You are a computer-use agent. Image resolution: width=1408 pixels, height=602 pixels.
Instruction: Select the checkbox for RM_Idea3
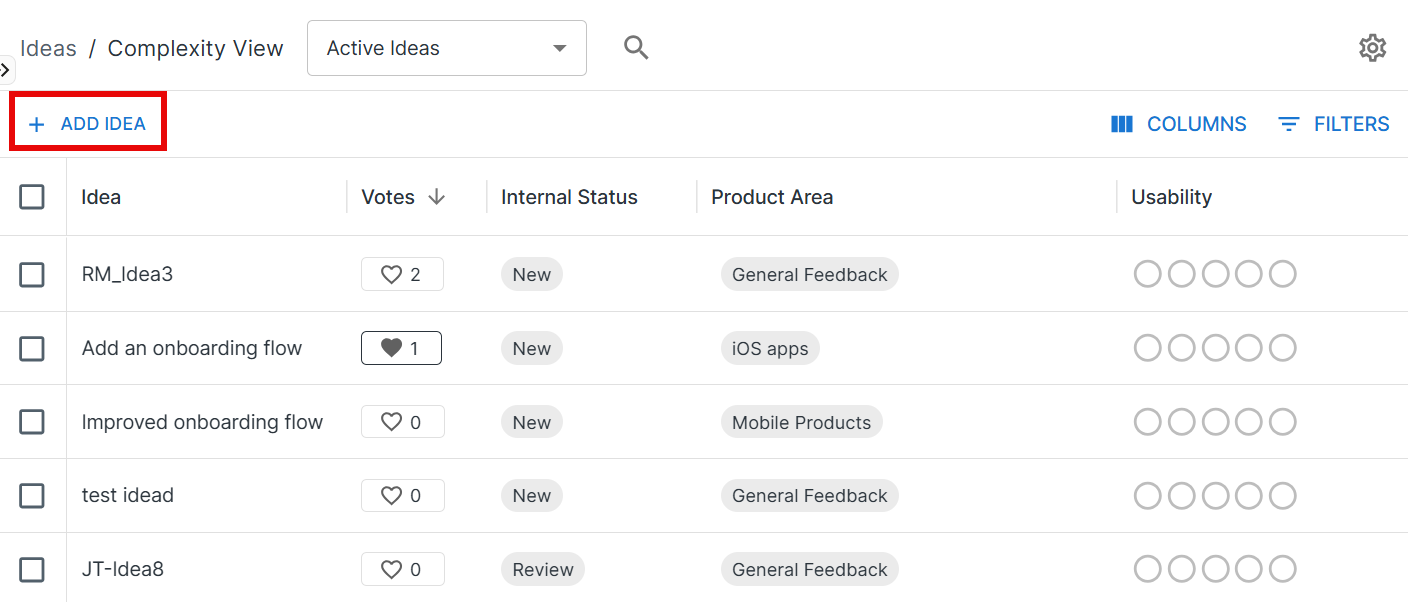pyautogui.click(x=32, y=273)
